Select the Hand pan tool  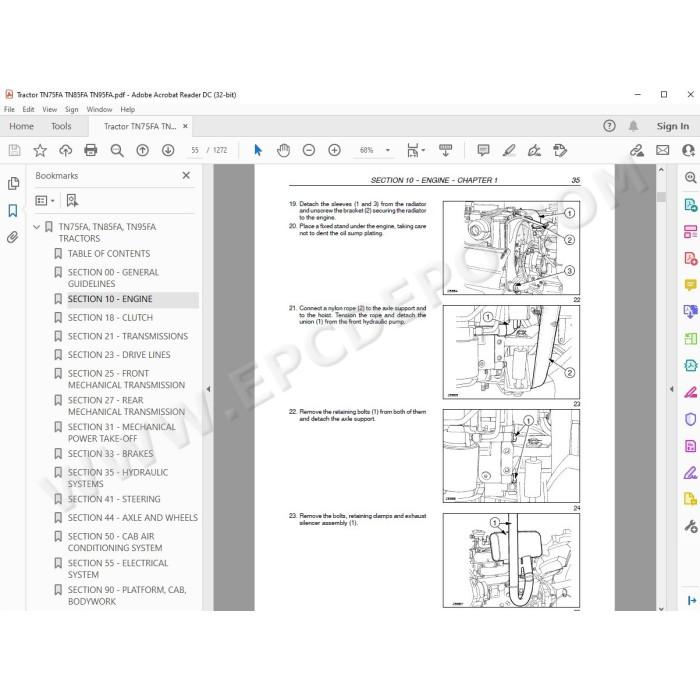pyautogui.click(x=283, y=150)
